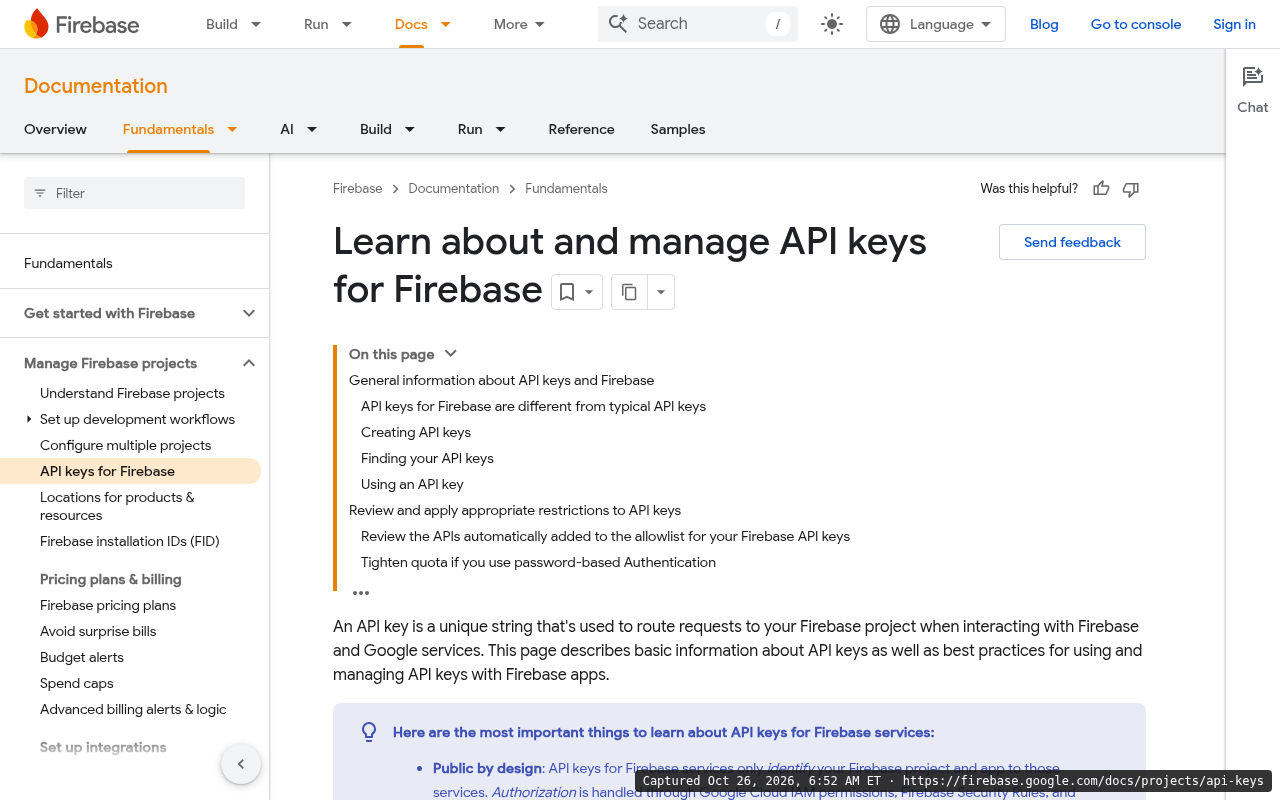This screenshot has width=1280, height=800.
Task: Jump to Using an API key section
Action: 412,484
